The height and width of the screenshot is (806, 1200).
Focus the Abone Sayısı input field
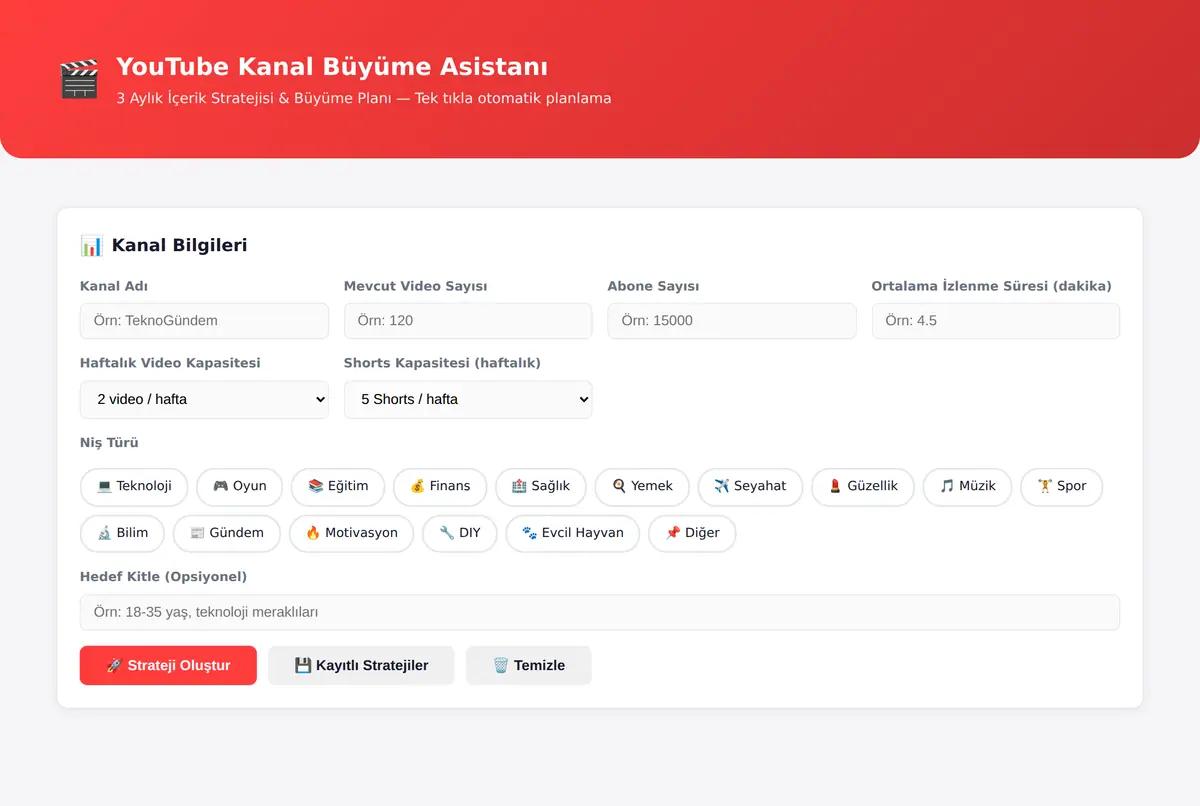tap(732, 321)
